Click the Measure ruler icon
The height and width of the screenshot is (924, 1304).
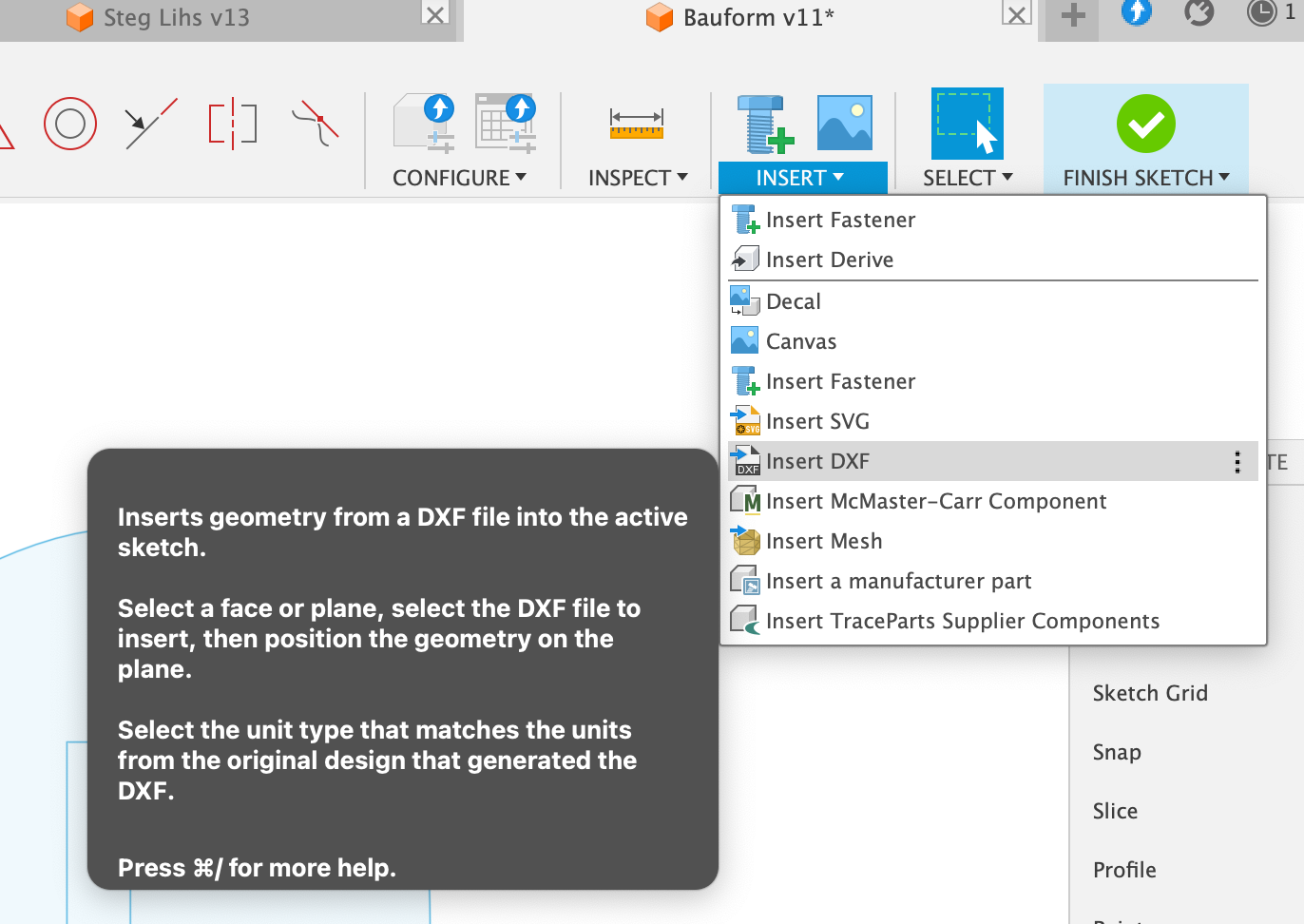click(x=636, y=124)
